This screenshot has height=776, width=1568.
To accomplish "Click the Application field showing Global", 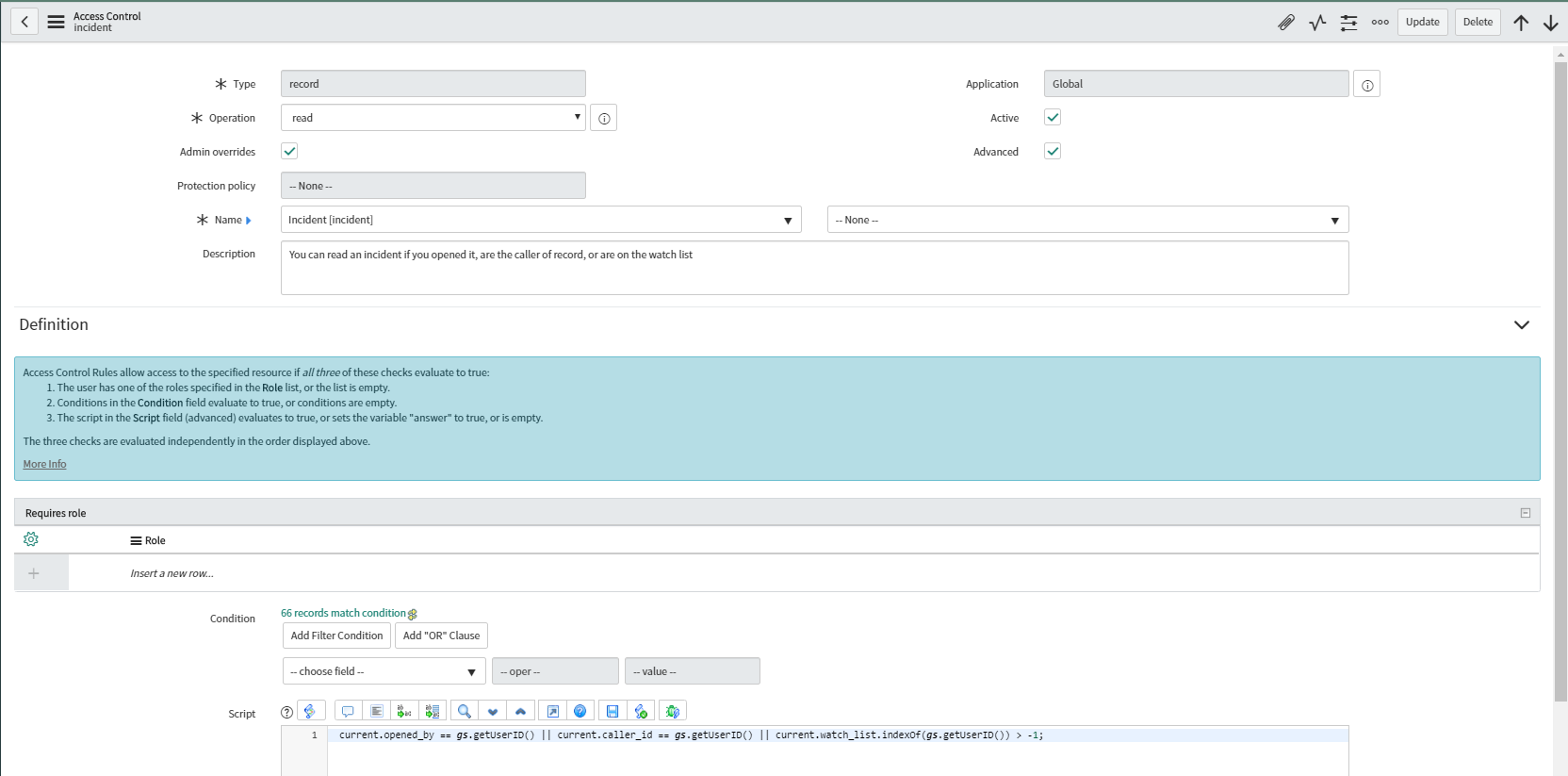I will click(x=1197, y=84).
